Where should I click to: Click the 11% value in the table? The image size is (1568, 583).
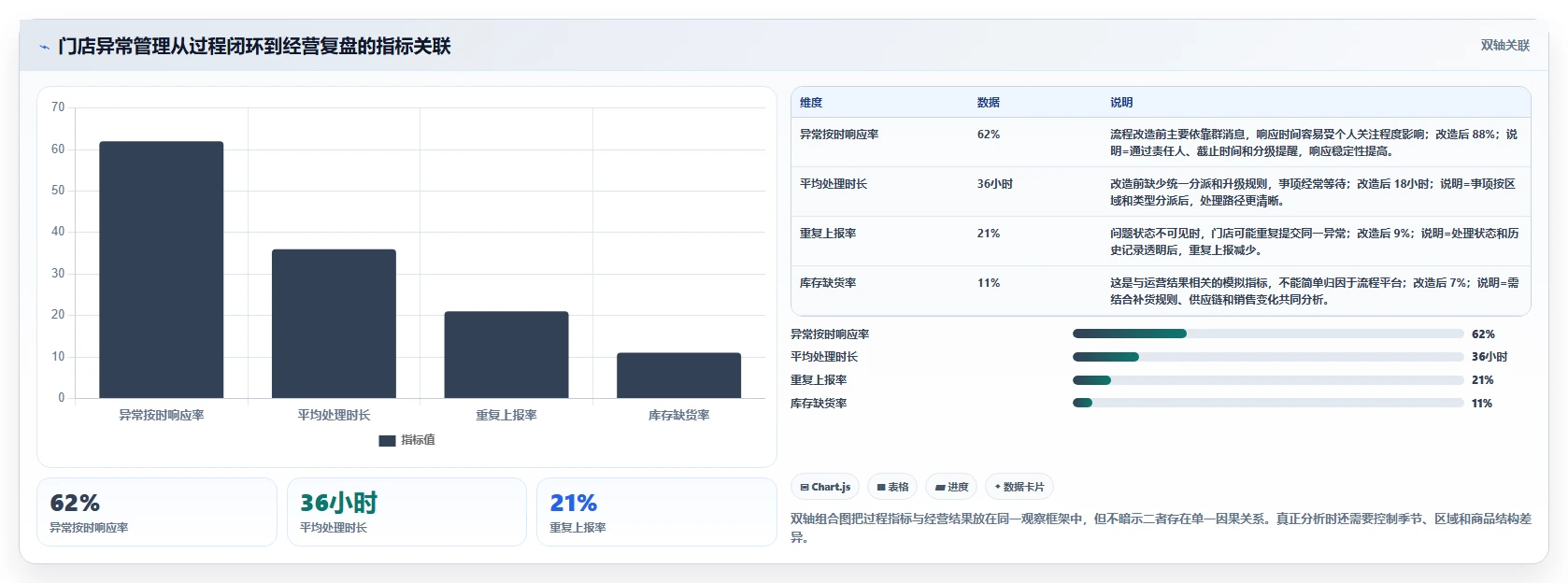click(989, 283)
